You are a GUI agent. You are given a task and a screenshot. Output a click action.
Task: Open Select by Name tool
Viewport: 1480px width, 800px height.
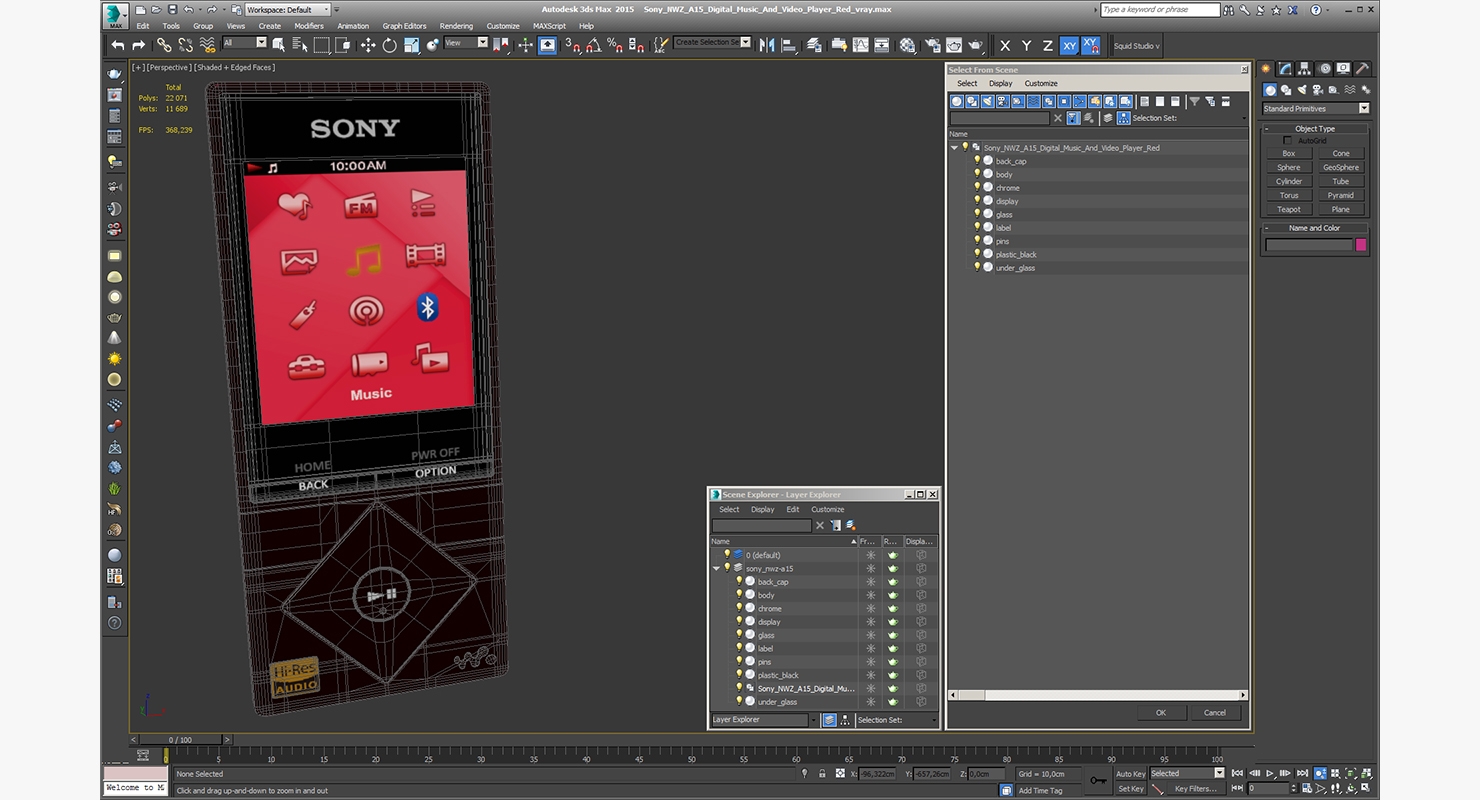coord(300,45)
